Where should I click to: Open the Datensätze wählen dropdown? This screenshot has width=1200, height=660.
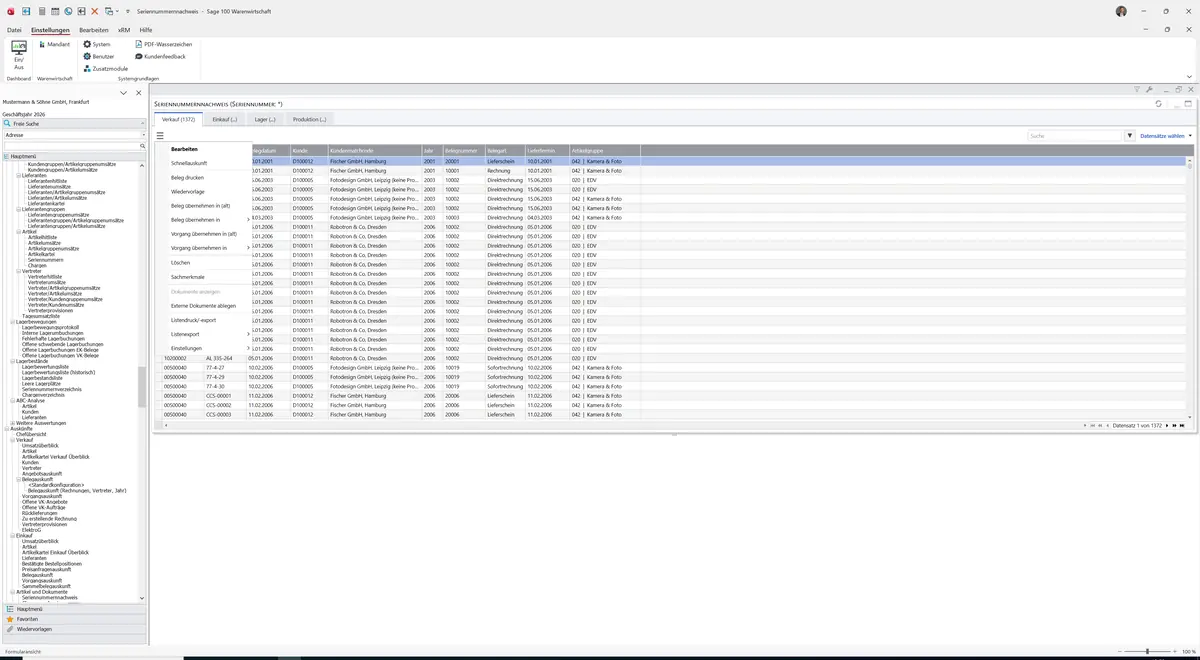pyautogui.click(x=1166, y=135)
